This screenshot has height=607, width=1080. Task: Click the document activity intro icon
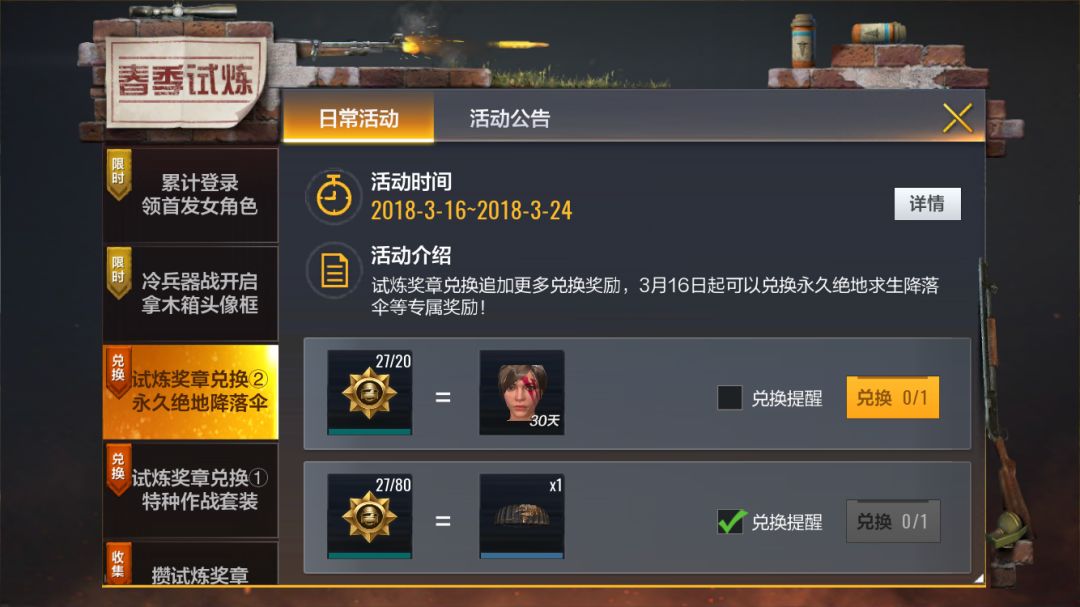[334, 271]
